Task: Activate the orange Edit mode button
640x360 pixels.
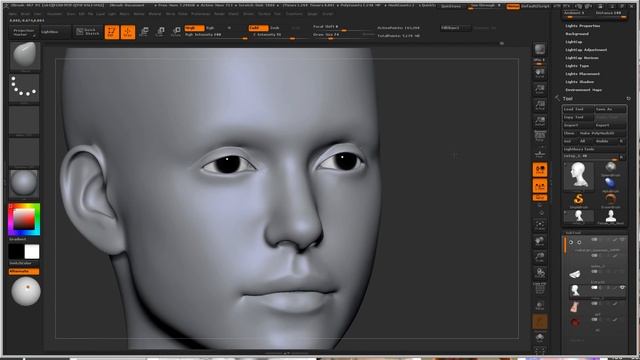Action: pyautogui.click(x=111, y=32)
